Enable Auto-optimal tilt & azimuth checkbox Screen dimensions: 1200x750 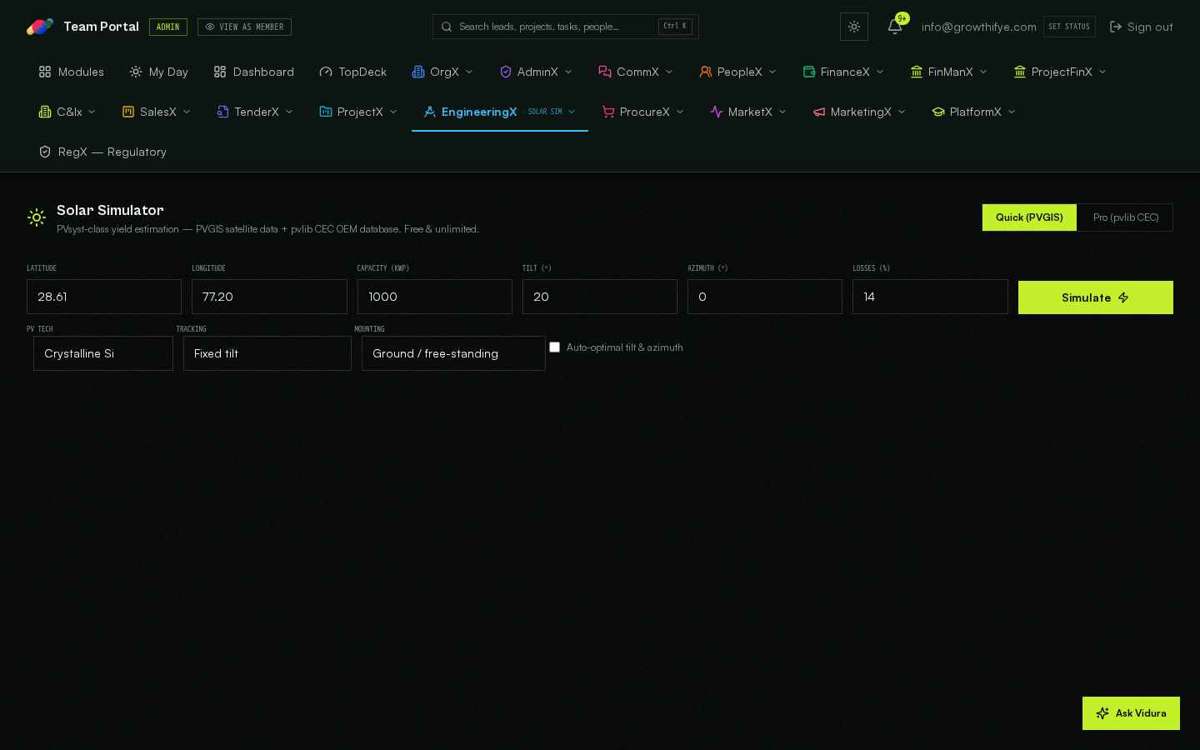[x=555, y=347]
